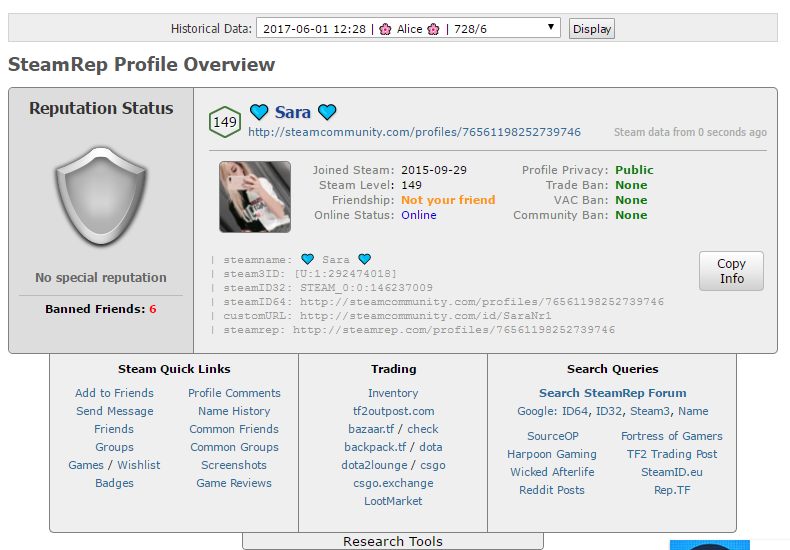
Task: Open SourceOP search link
Action: tap(552, 436)
